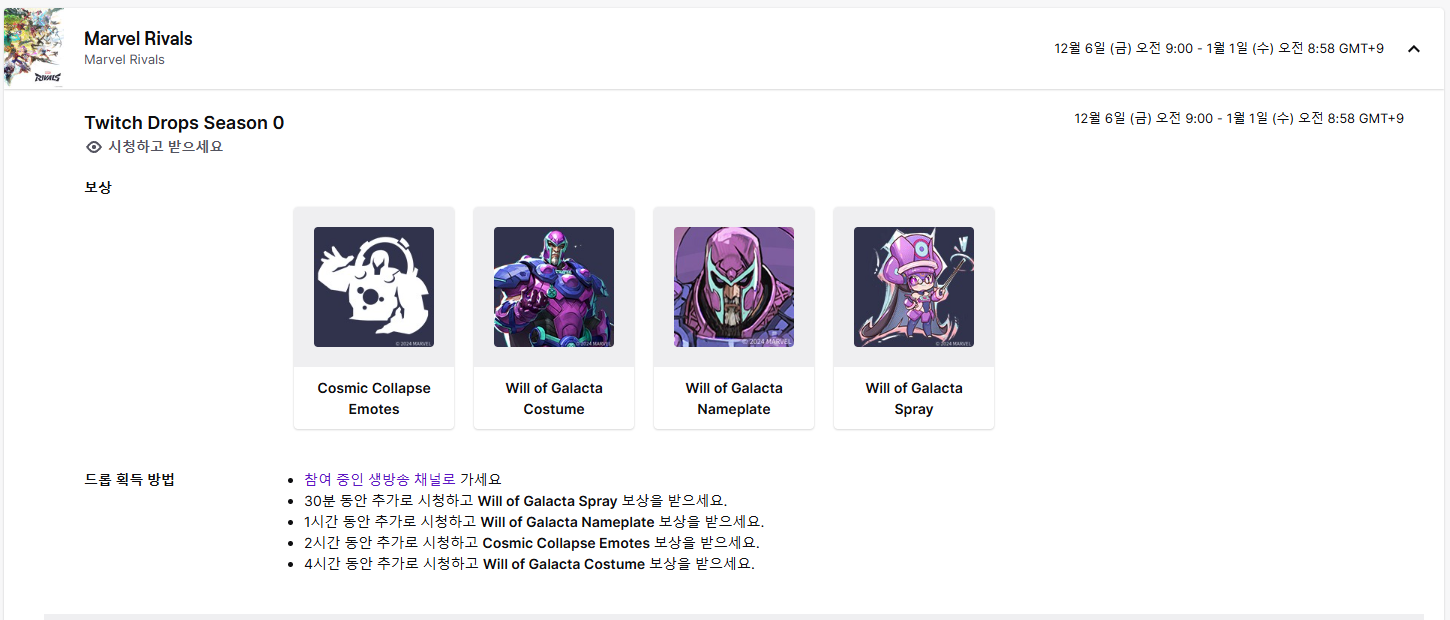Click the 30분 Will of Galacta Spray instruction
Image resolution: width=1450 pixels, height=620 pixels.
(516, 500)
